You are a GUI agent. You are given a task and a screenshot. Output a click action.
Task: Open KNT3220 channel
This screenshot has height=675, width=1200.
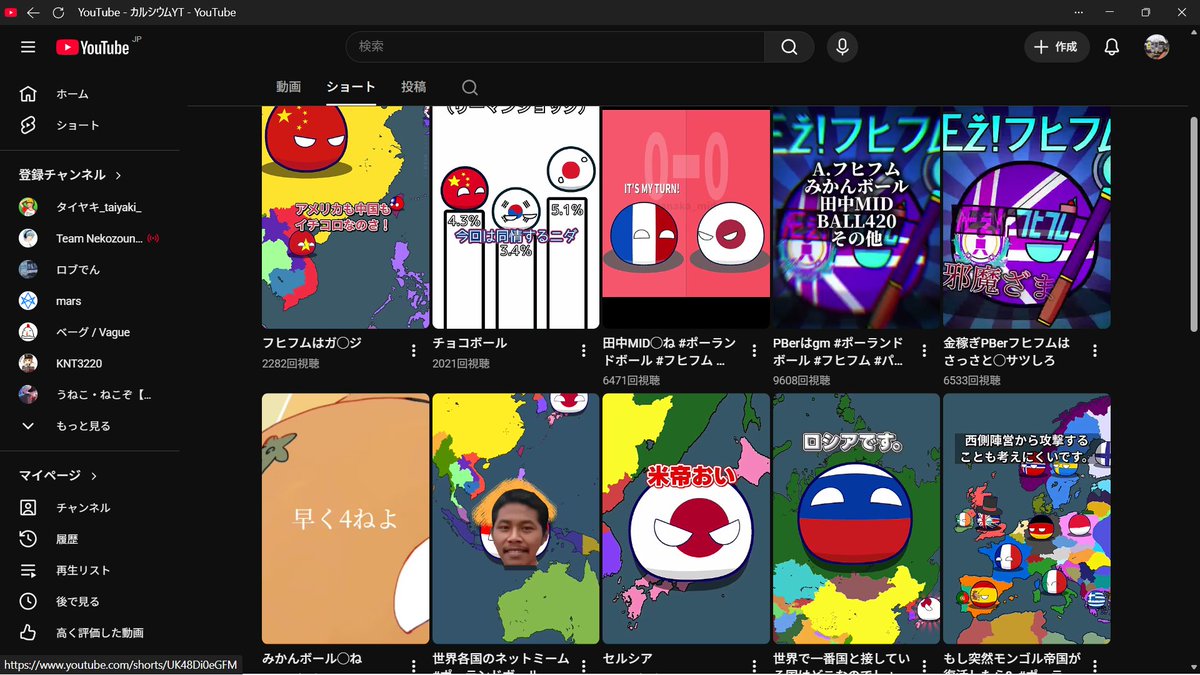[x=90, y=364]
